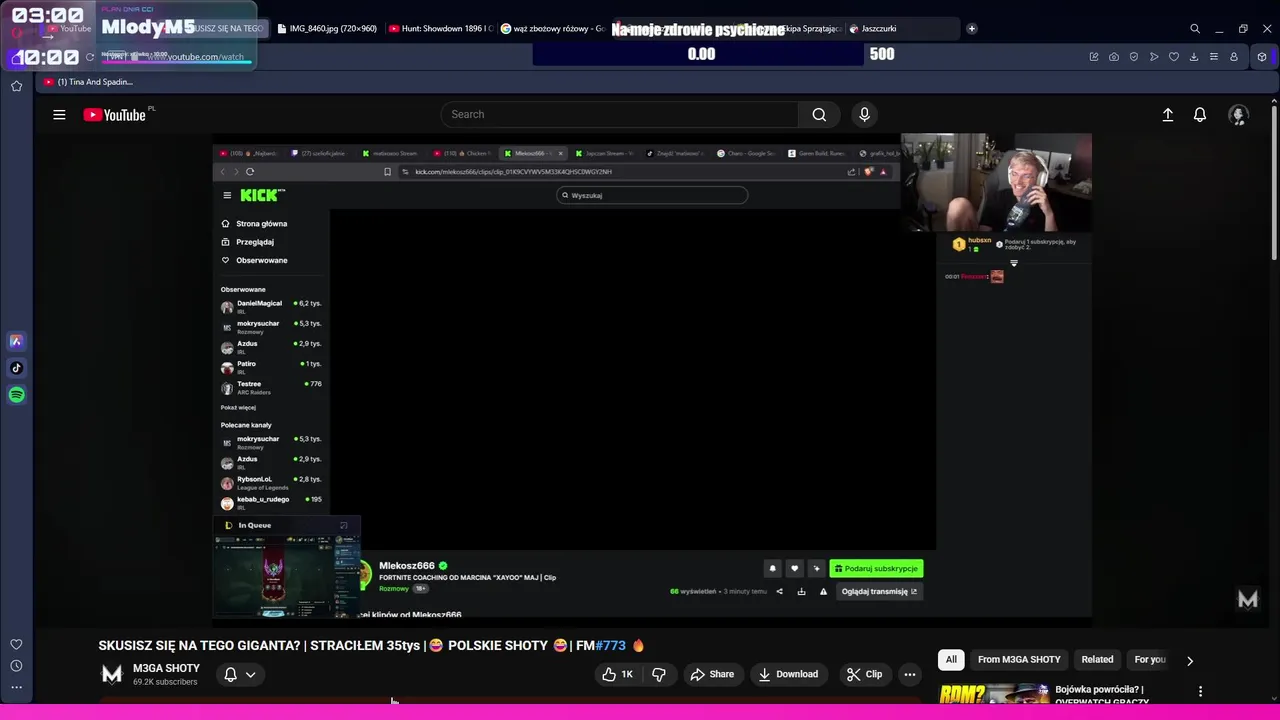
Task: Open TikTok in the Opera sidebar
Action: (16, 368)
